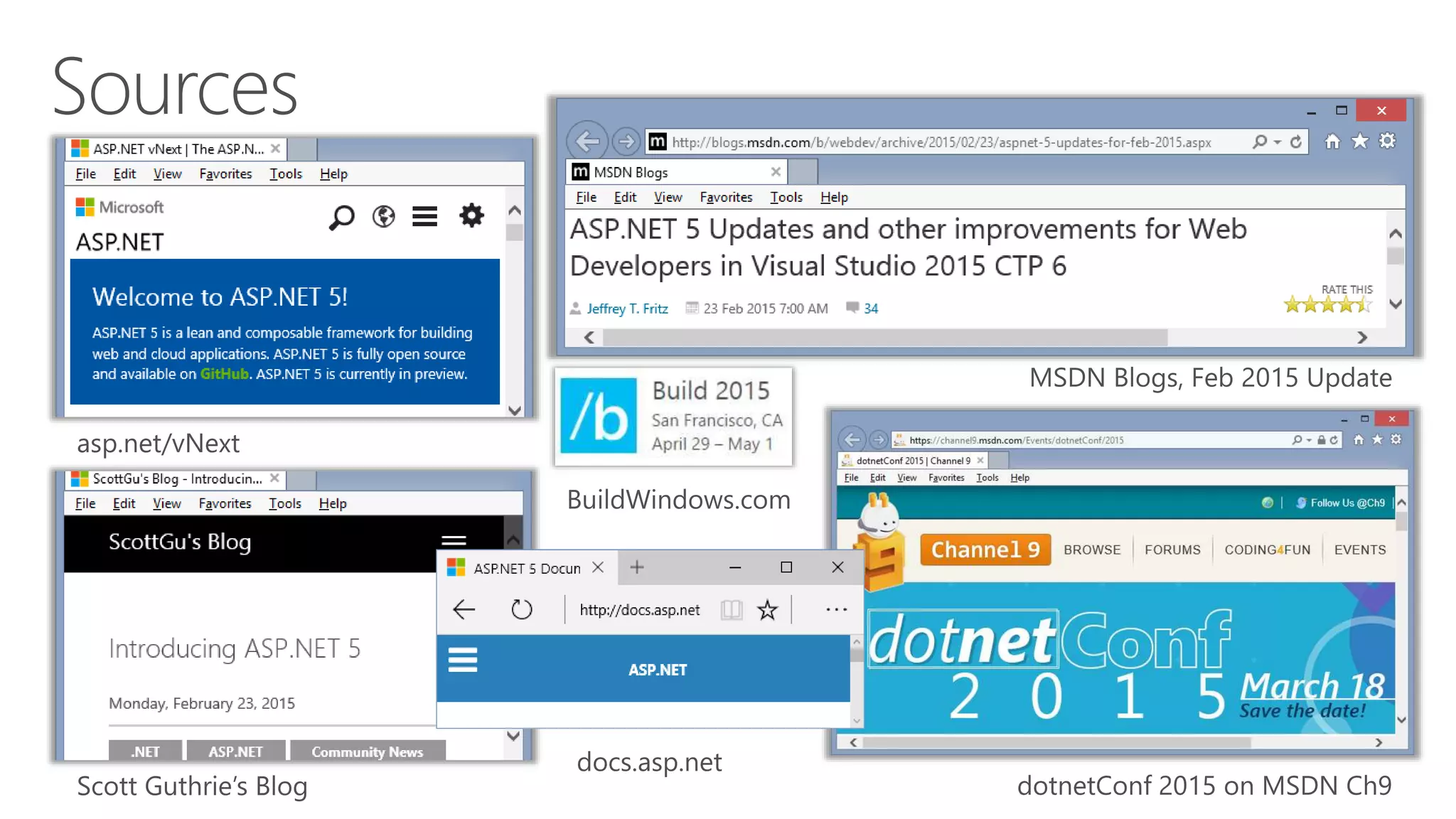Click the search magnifier icon on ASP.NET vNext page
Viewport: 1456px width, 819px height.
pyautogui.click(x=341, y=217)
